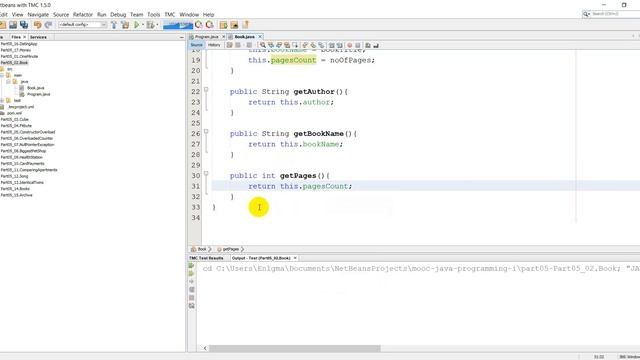The width and height of the screenshot is (640, 360).
Task: Click the output horizontal scrollbar thumb
Action: coord(295,348)
